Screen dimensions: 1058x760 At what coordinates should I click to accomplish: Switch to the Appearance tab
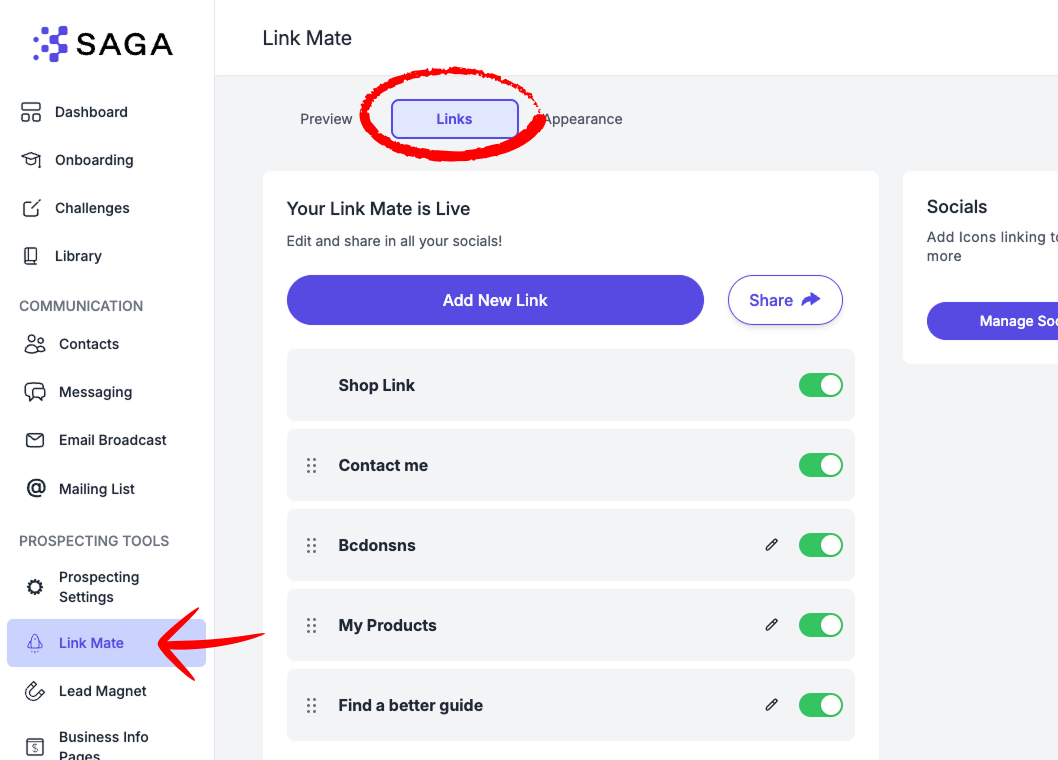[583, 119]
